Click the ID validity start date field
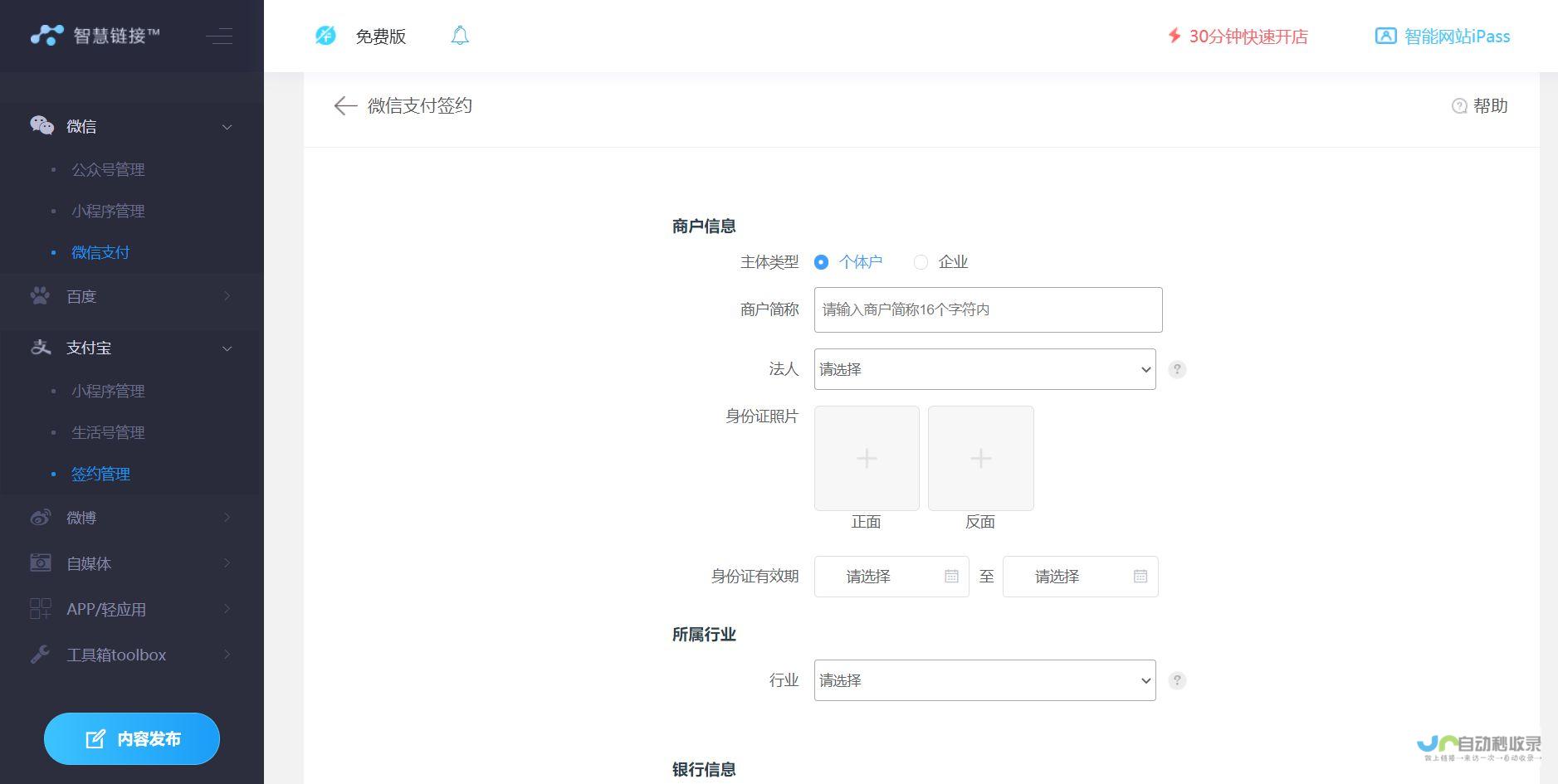 [x=891, y=577]
